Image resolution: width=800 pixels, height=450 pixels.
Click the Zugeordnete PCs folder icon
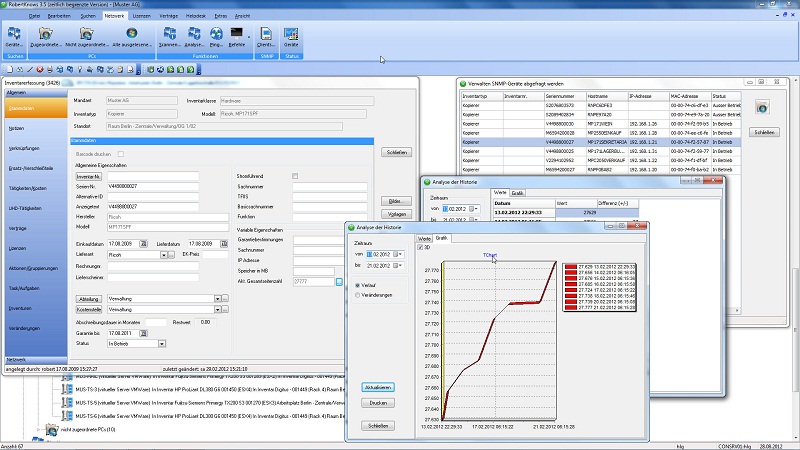point(46,35)
